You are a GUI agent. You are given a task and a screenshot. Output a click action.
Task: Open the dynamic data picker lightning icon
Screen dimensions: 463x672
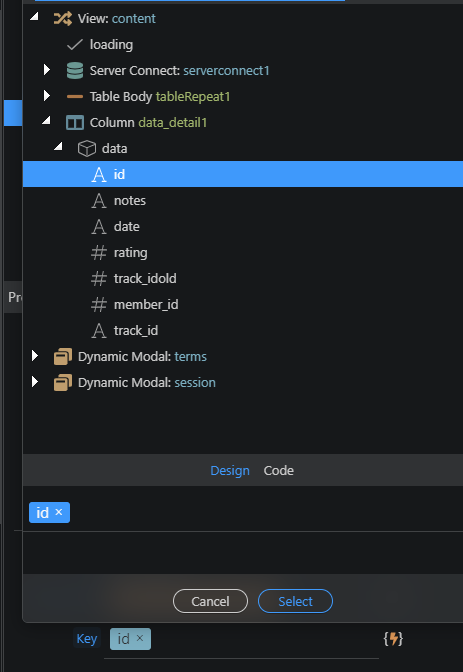[x=393, y=639]
